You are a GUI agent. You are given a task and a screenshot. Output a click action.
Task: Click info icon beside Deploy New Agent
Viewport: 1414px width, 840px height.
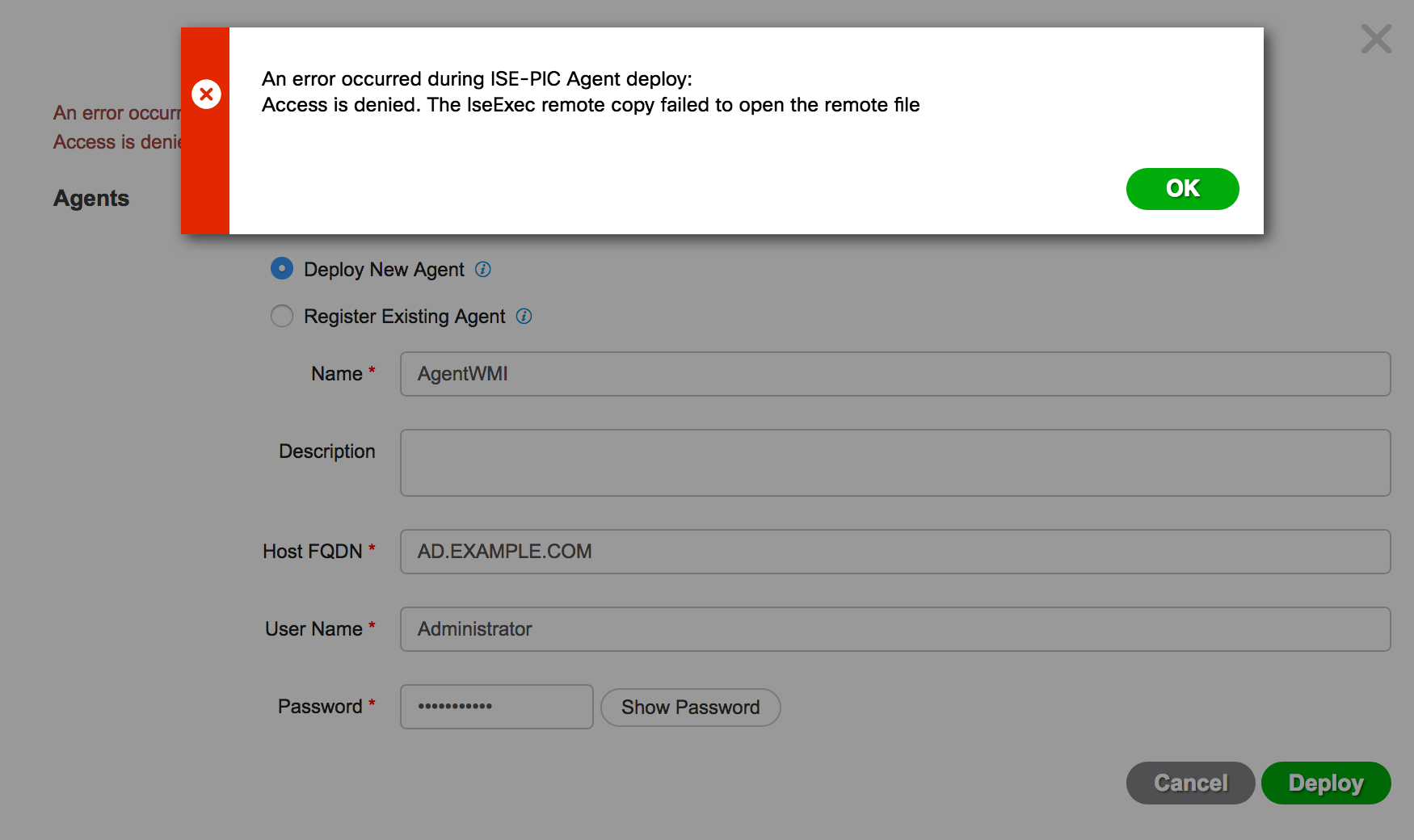(x=483, y=269)
